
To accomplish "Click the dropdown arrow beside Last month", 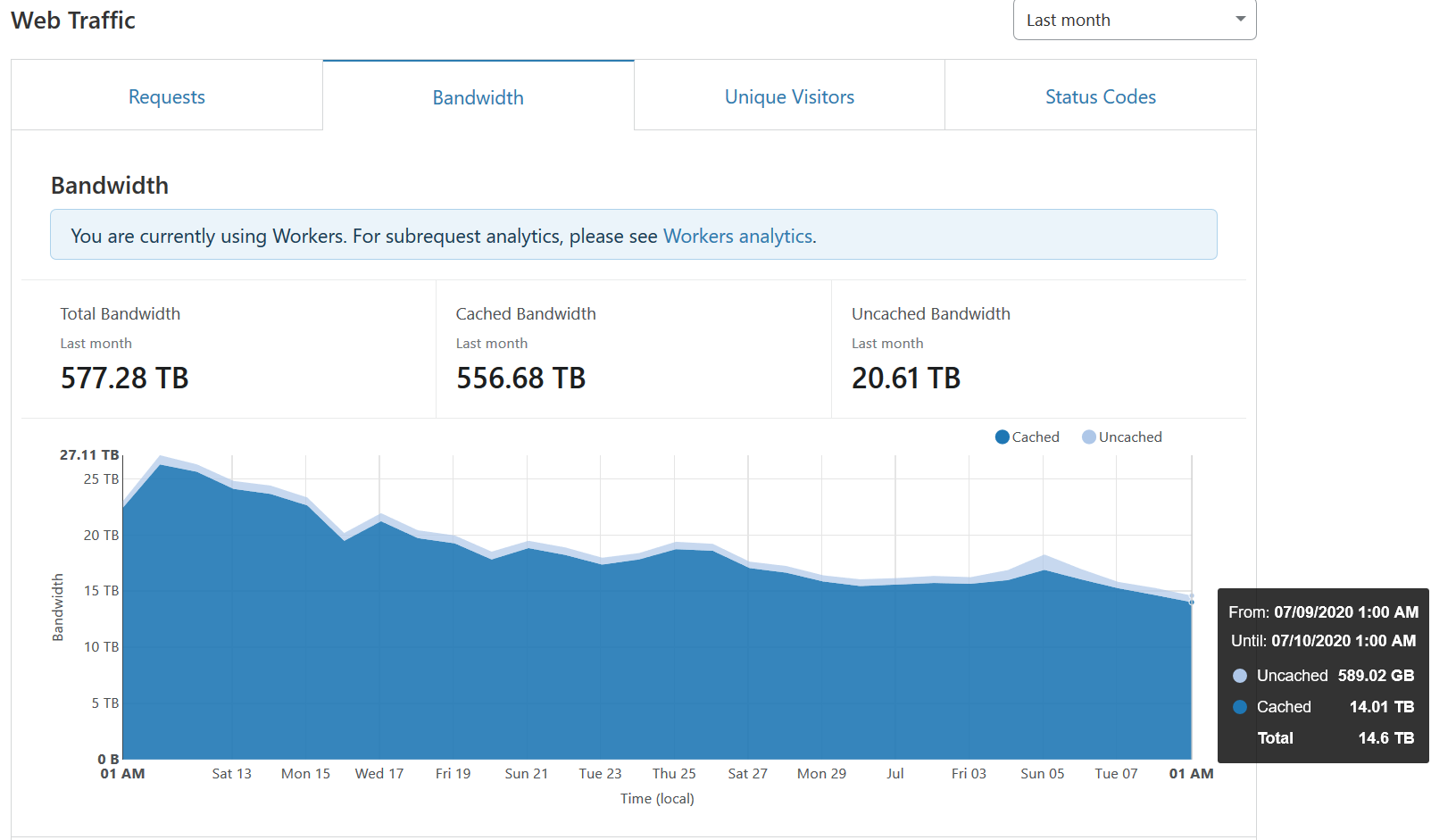I will [x=1240, y=19].
